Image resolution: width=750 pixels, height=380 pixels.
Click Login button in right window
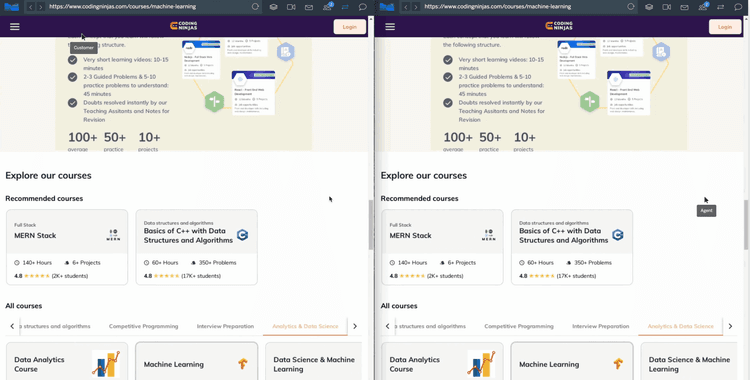click(725, 27)
